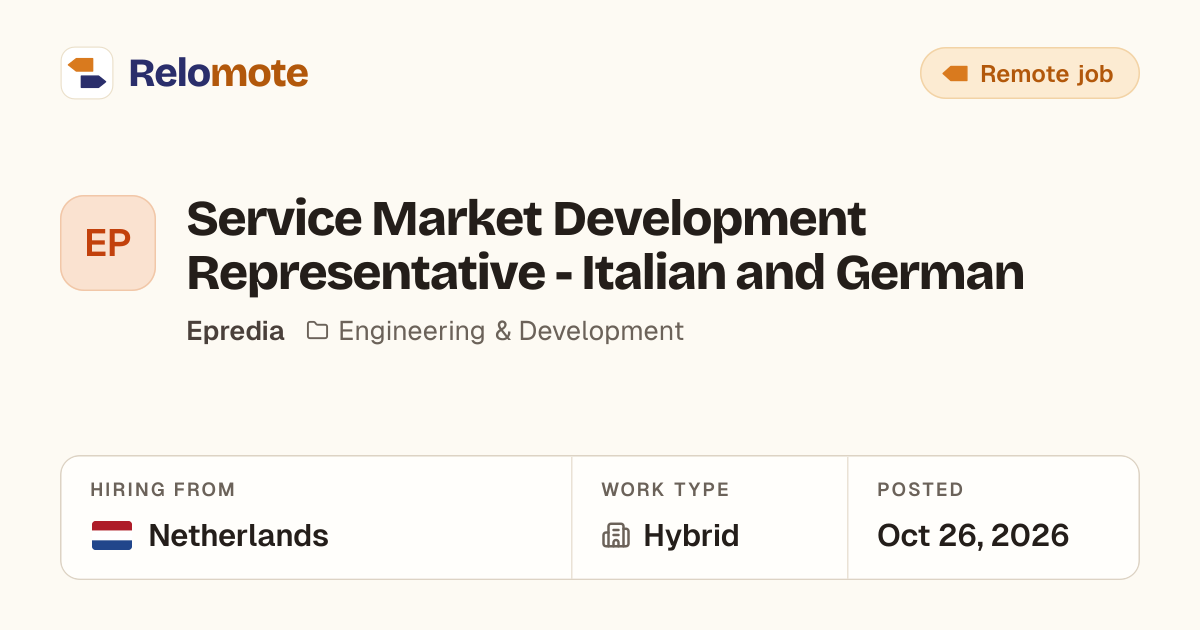Click the HIRING FROM label
The height and width of the screenshot is (630, 1200).
(x=163, y=490)
